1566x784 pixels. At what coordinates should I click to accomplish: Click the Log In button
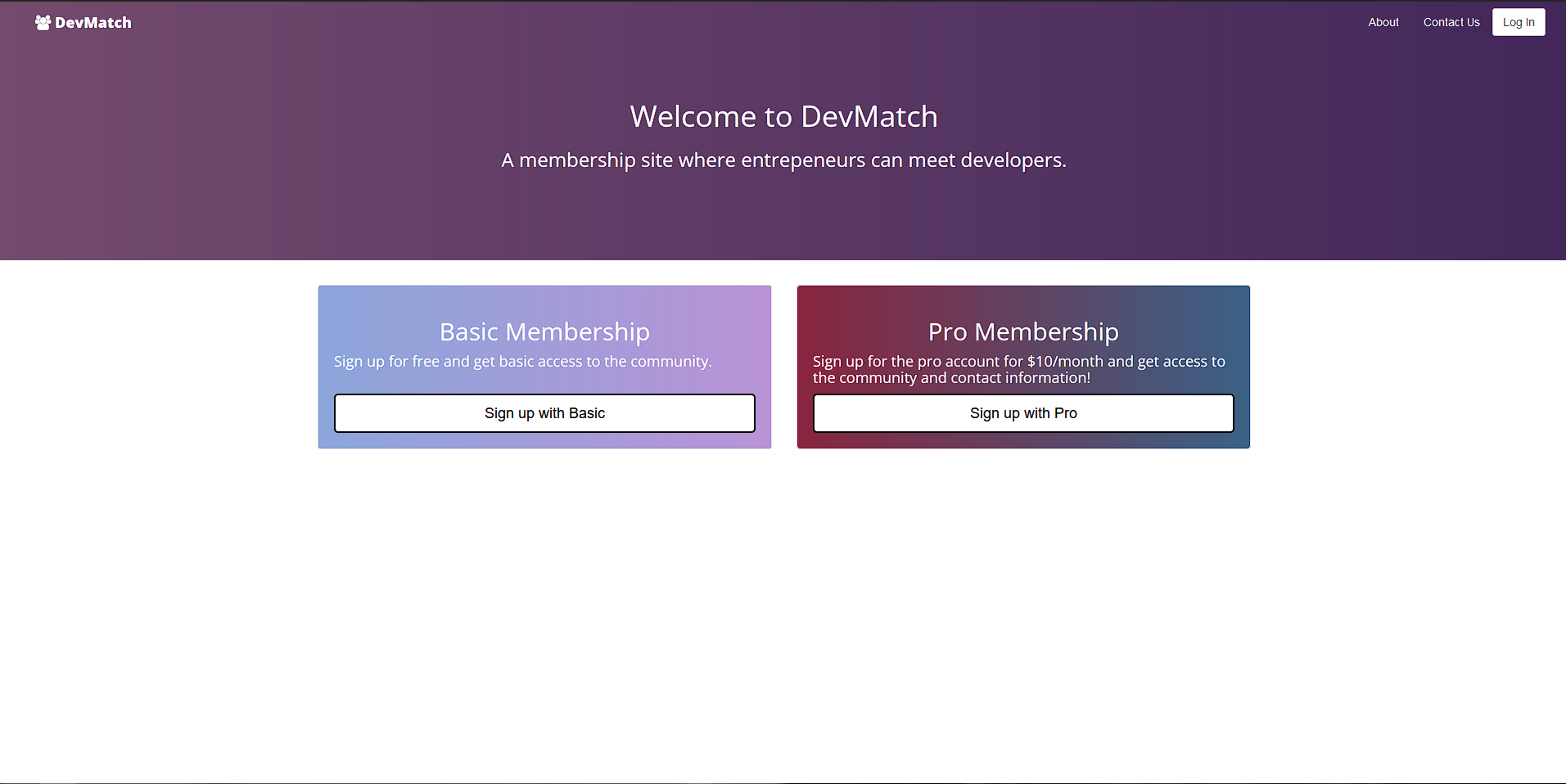pyautogui.click(x=1518, y=22)
